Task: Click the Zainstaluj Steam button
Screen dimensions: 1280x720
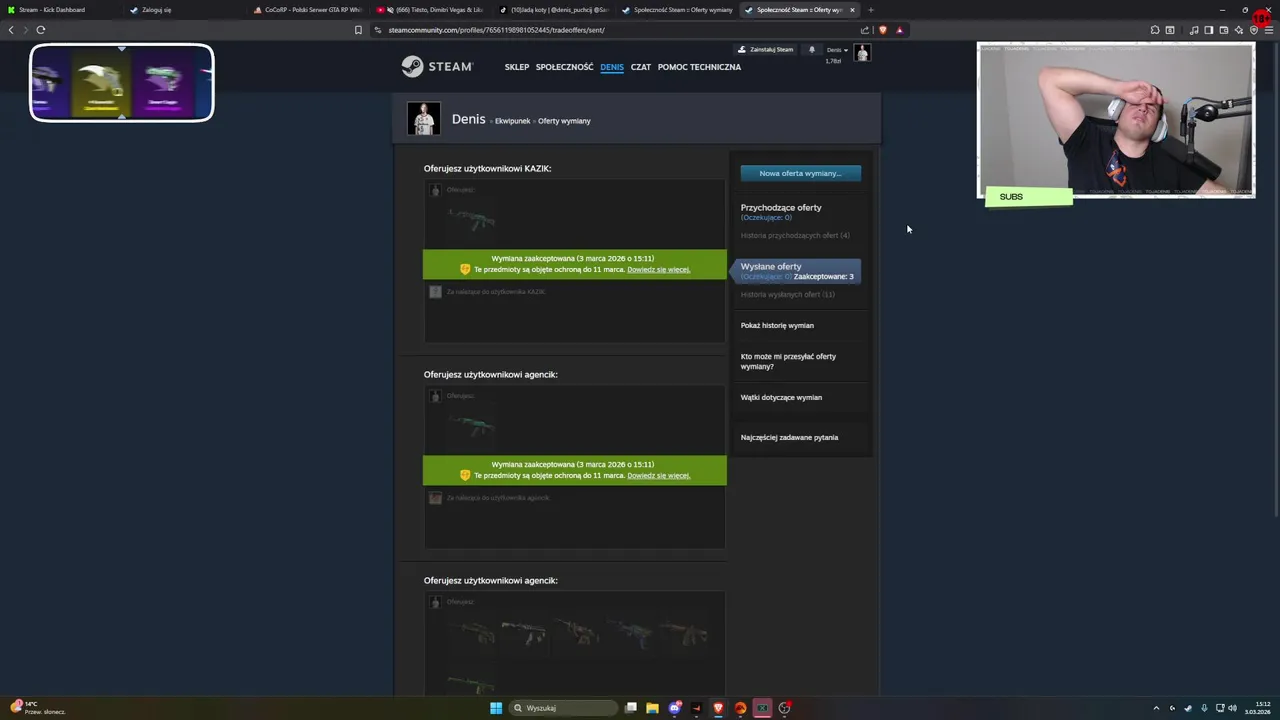Action: [765, 50]
